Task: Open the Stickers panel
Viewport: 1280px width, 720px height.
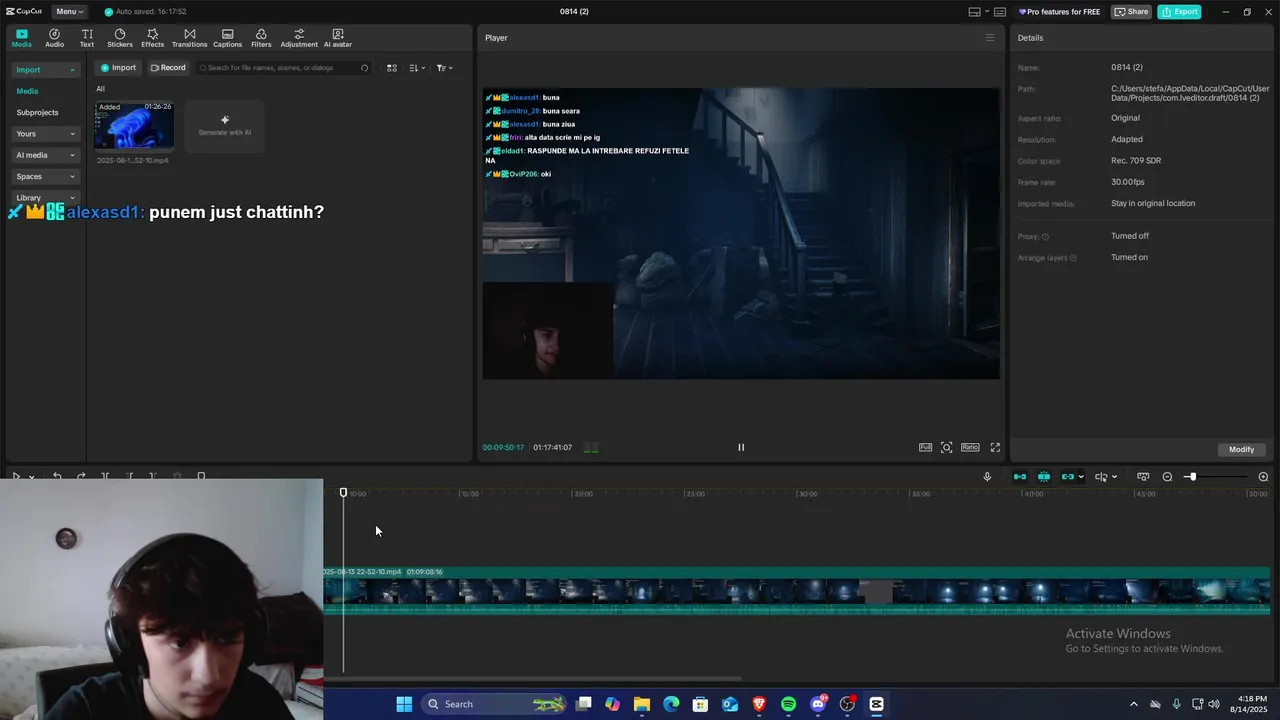Action: pyautogui.click(x=120, y=38)
